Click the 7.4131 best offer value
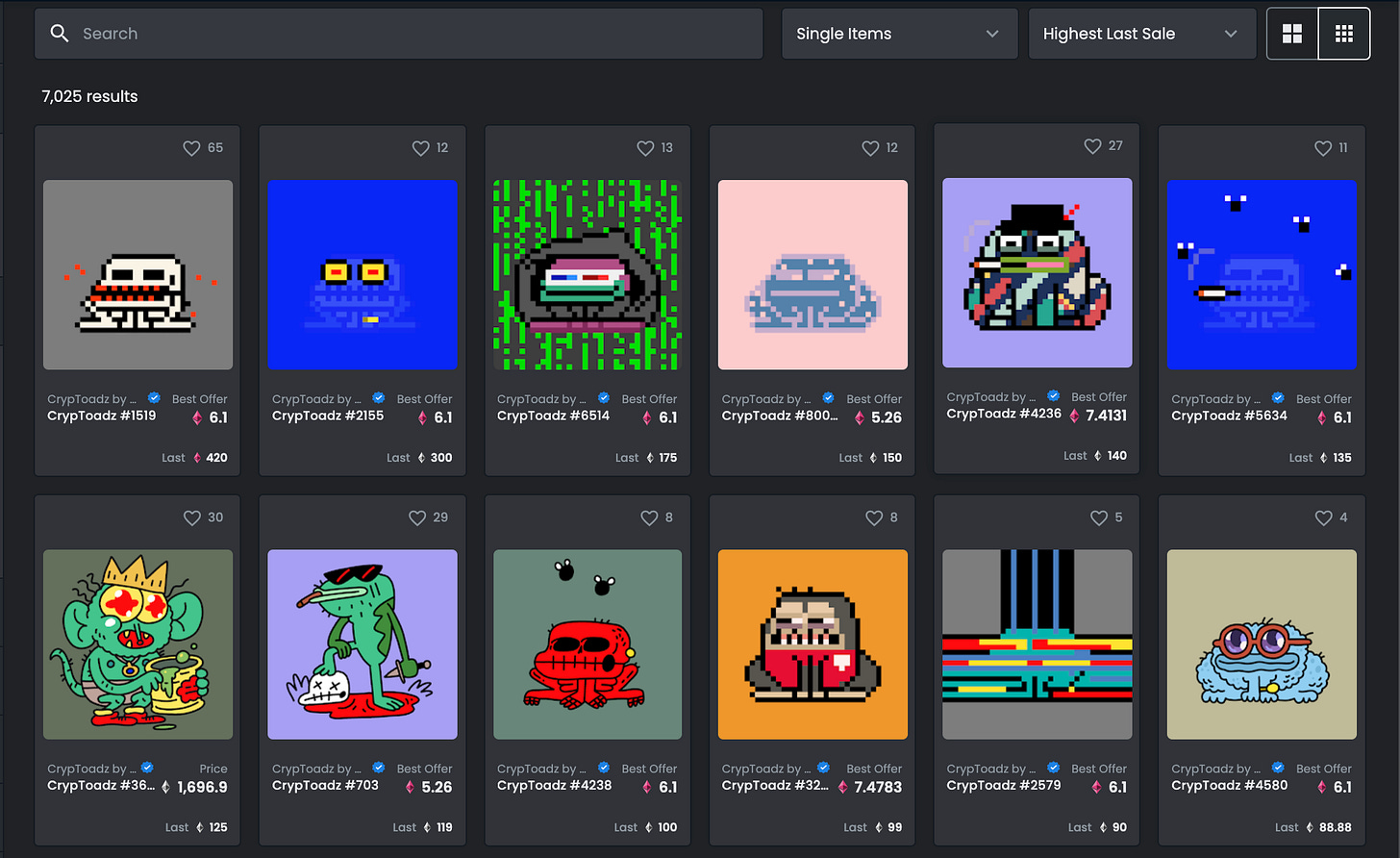The height and width of the screenshot is (858, 1400). (x=1106, y=416)
